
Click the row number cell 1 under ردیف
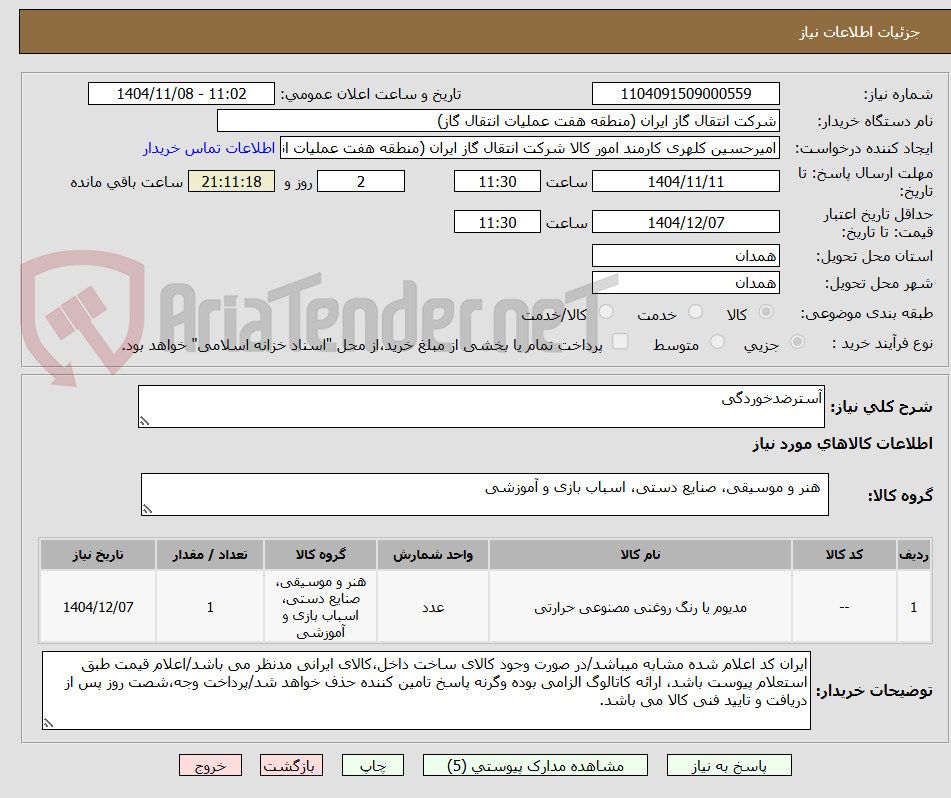click(x=913, y=607)
